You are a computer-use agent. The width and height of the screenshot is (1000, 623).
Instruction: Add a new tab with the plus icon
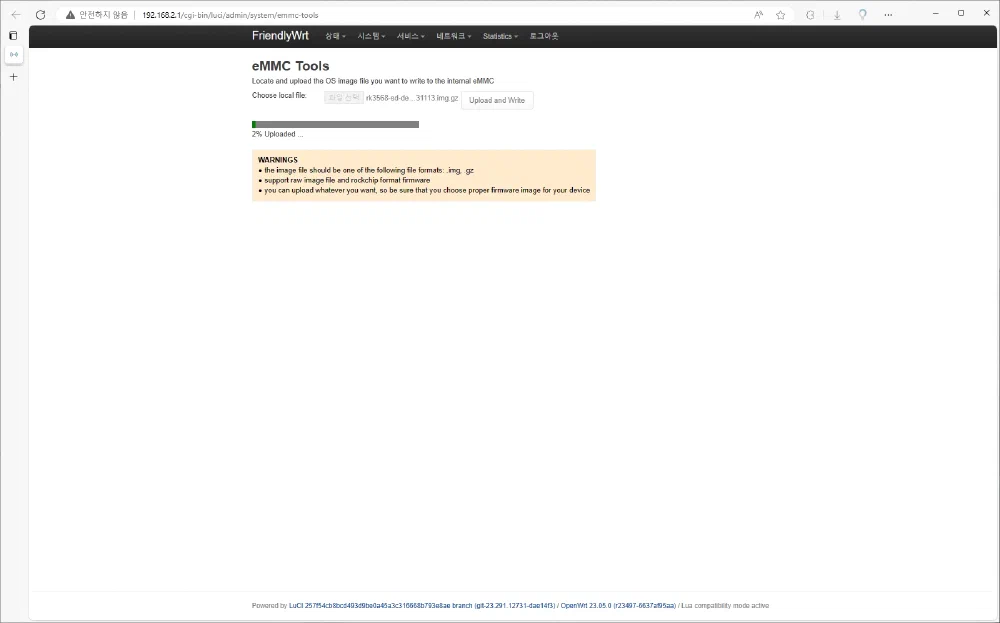point(13,77)
